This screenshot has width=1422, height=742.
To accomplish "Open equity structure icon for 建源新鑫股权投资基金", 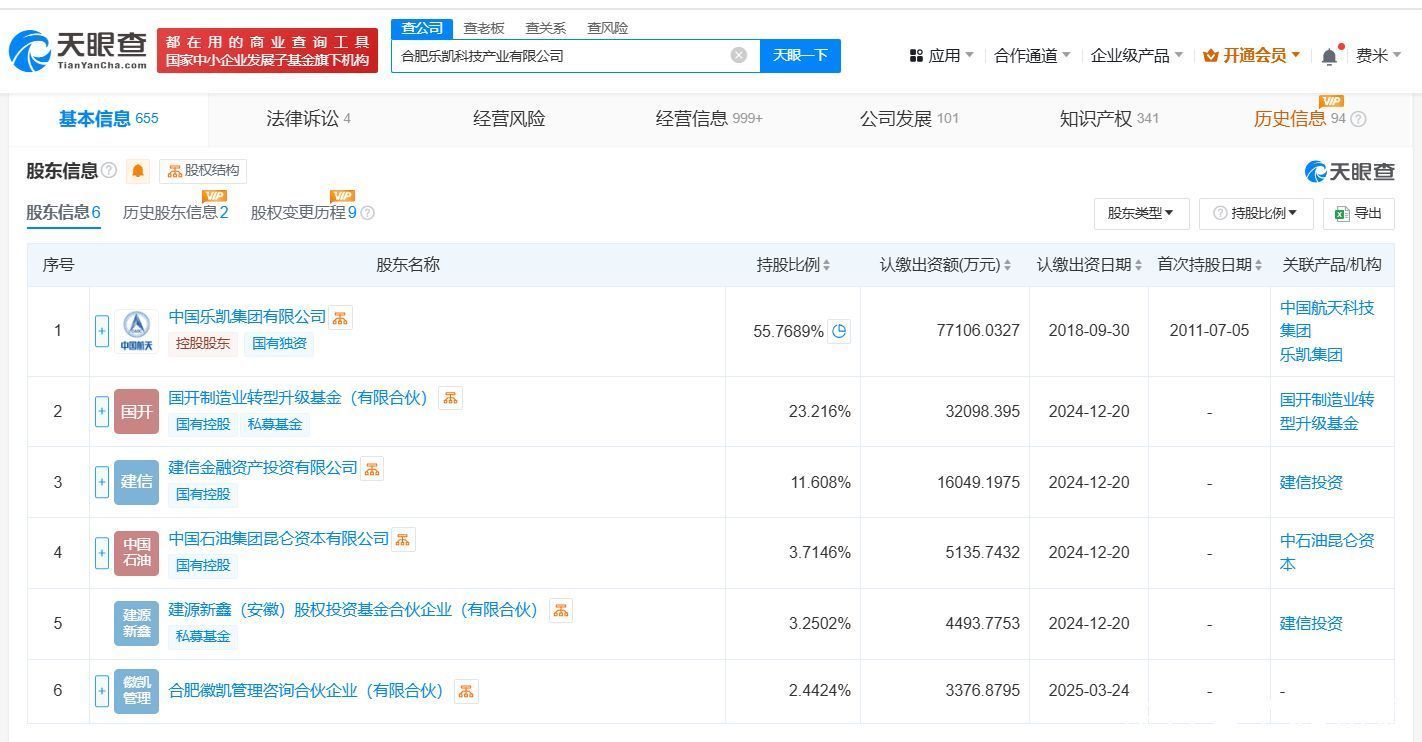I will [561, 610].
